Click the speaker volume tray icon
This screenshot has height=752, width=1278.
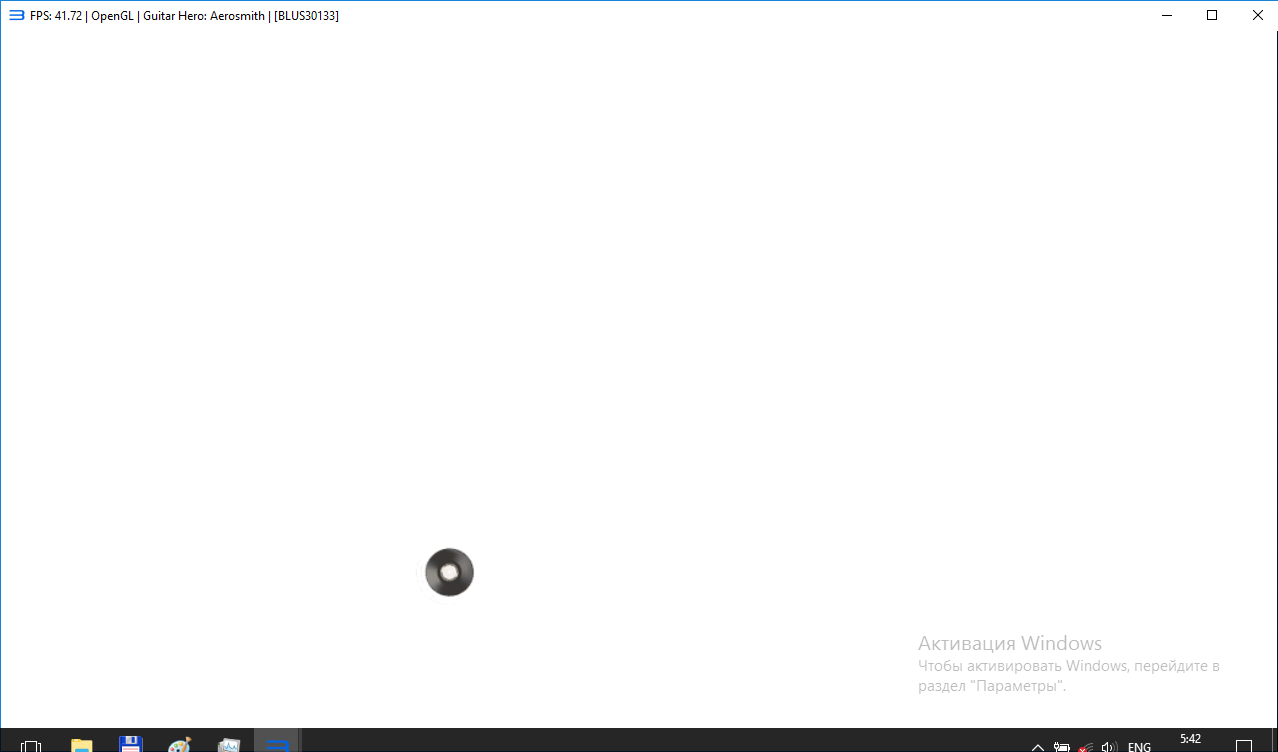[1108, 746]
